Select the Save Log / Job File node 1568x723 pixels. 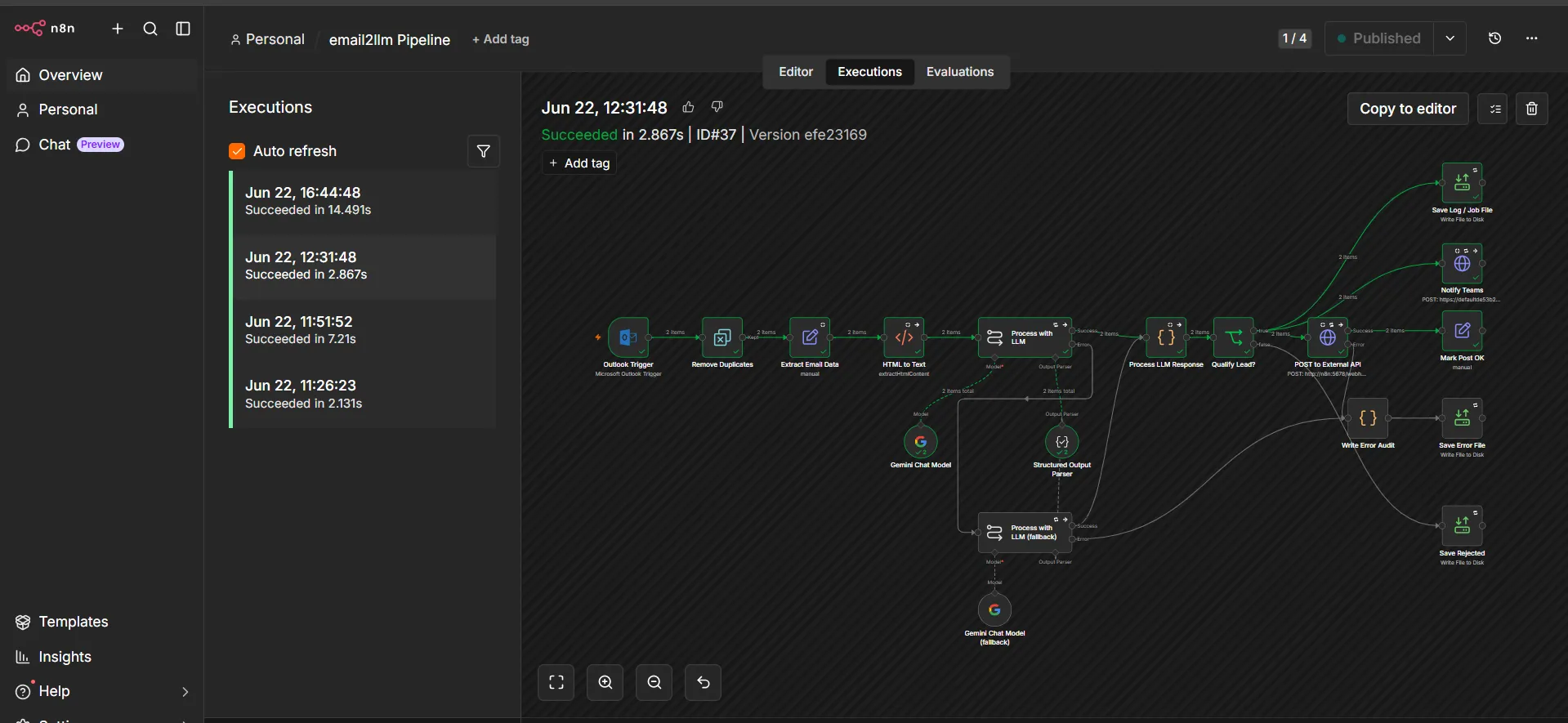pyautogui.click(x=1463, y=183)
